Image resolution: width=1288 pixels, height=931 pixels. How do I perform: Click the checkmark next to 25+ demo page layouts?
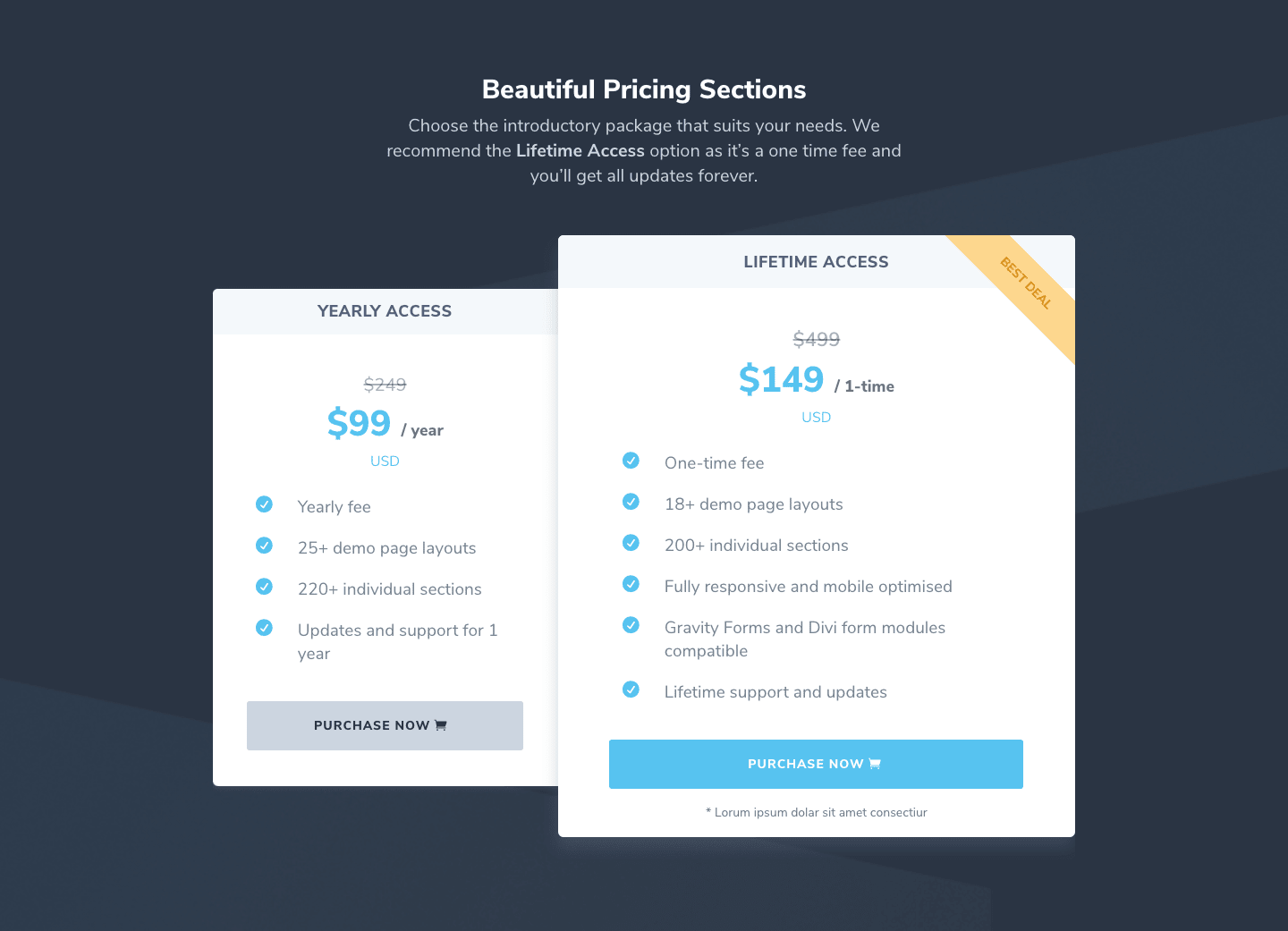264,546
